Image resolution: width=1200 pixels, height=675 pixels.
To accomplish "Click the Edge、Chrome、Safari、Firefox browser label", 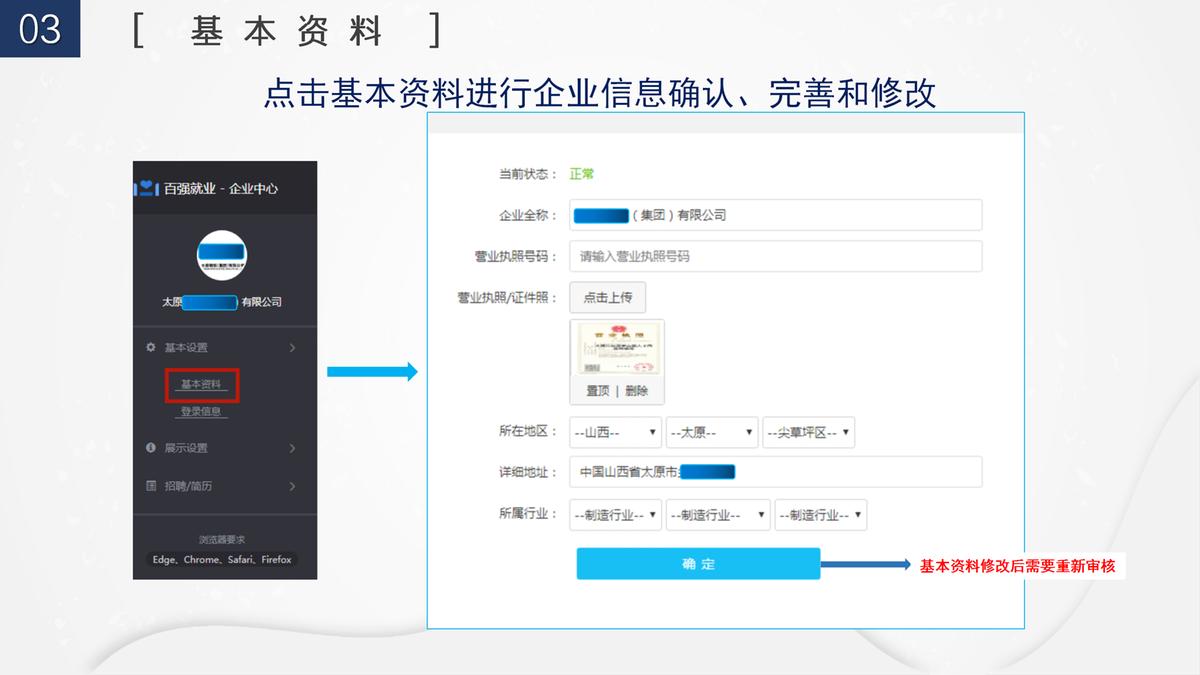I will (222, 560).
